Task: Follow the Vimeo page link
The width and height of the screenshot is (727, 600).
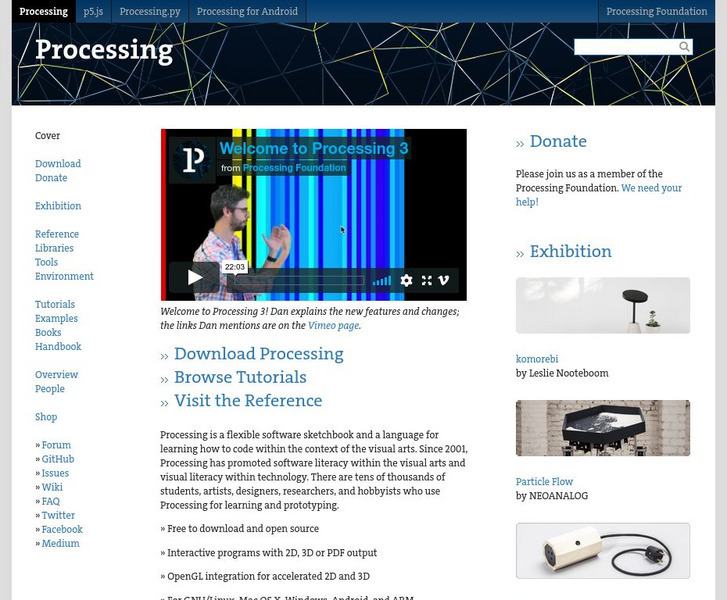Action: click(333, 326)
